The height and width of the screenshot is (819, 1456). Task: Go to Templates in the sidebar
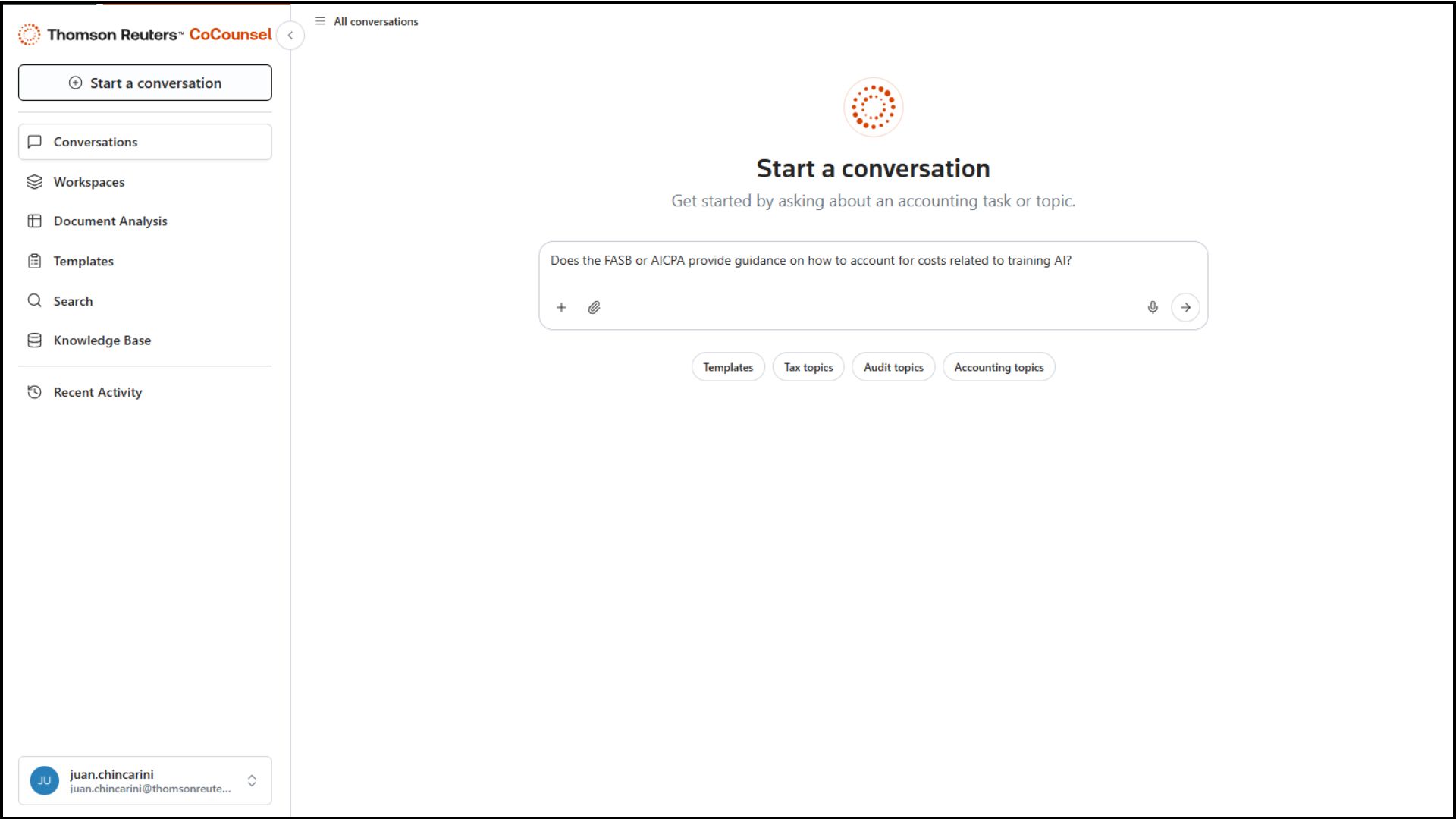(x=83, y=261)
